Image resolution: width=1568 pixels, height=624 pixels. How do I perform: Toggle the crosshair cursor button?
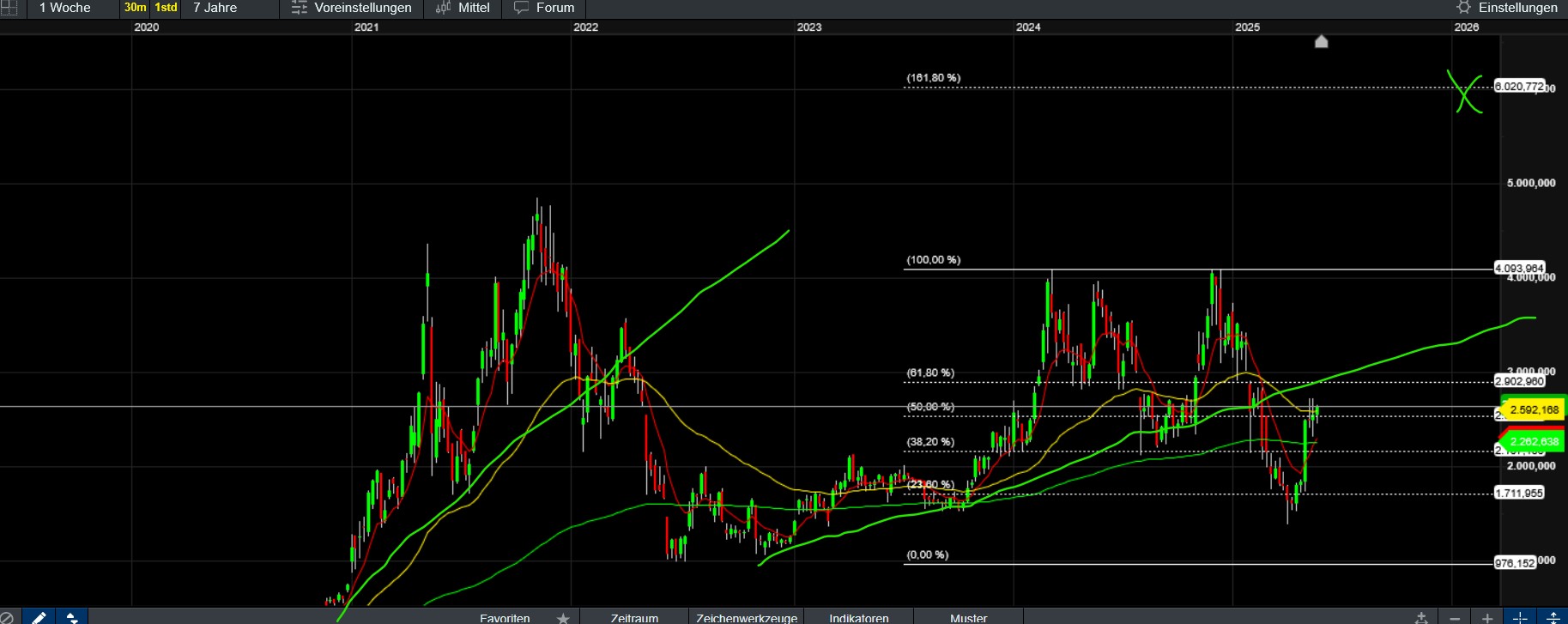pos(1520,618)
